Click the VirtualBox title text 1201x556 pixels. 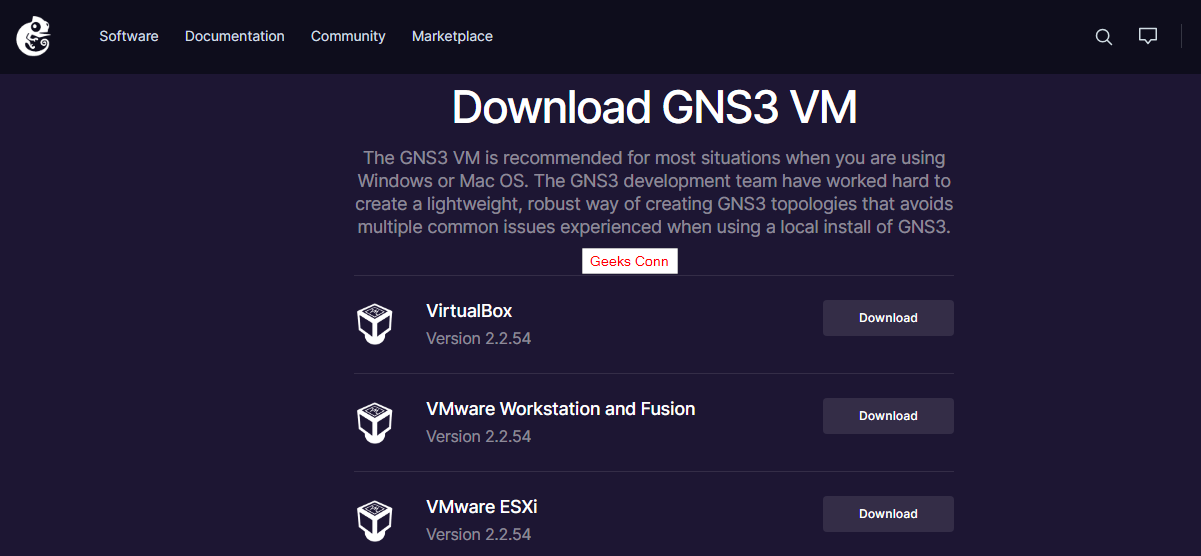(469, 311)
